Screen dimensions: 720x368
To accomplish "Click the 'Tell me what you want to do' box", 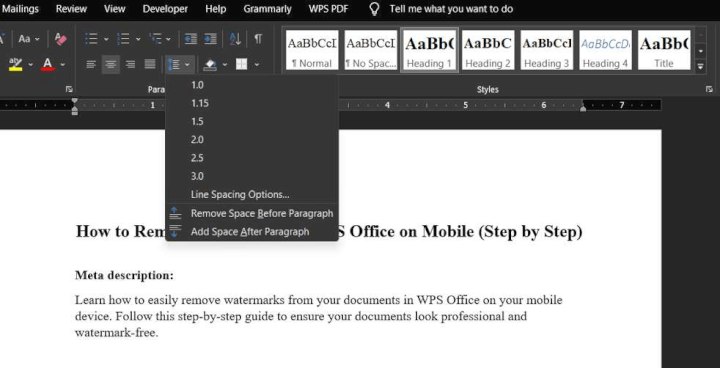I will (x=451, y=9).
